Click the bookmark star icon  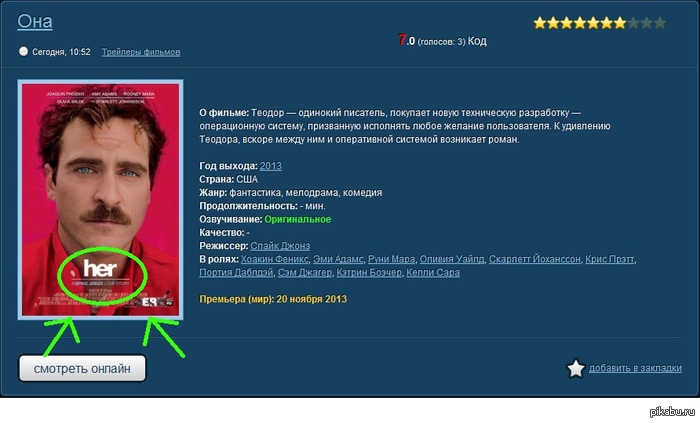coord(575,369)
